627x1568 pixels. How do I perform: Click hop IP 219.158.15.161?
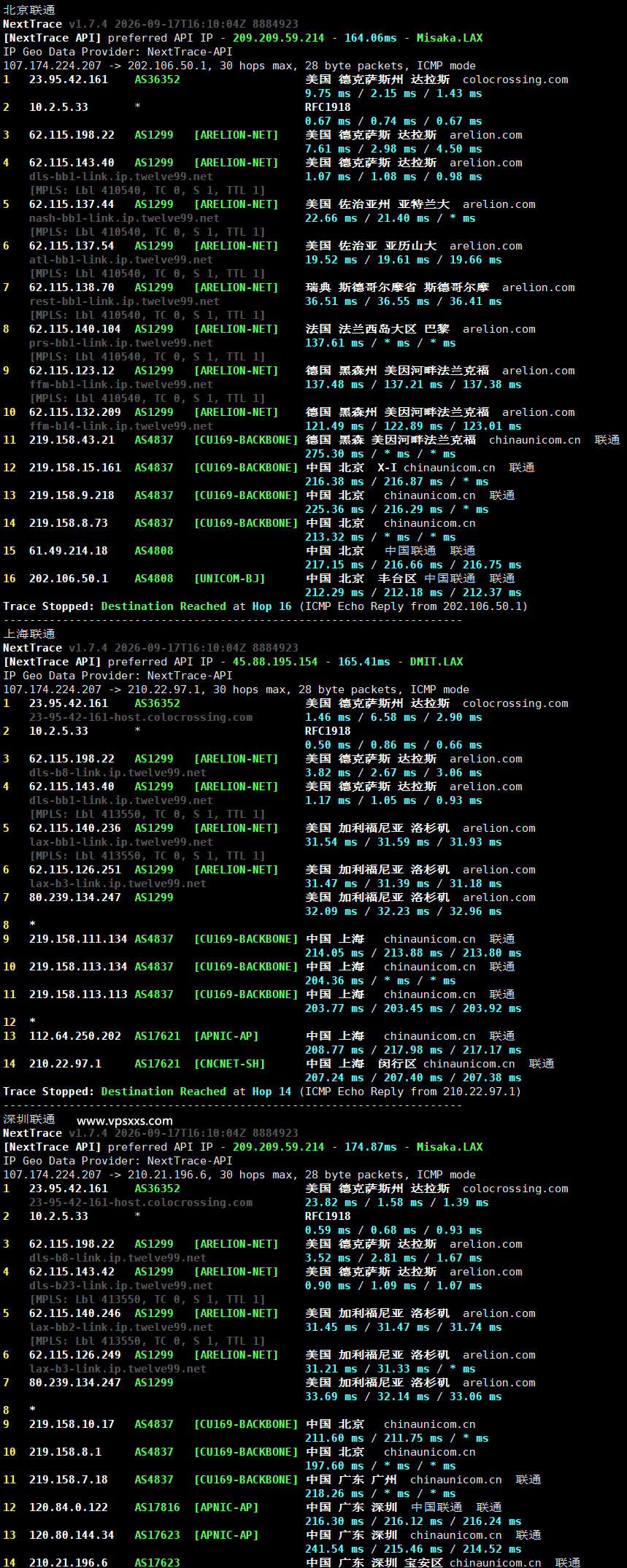click(x=75, y=468)
